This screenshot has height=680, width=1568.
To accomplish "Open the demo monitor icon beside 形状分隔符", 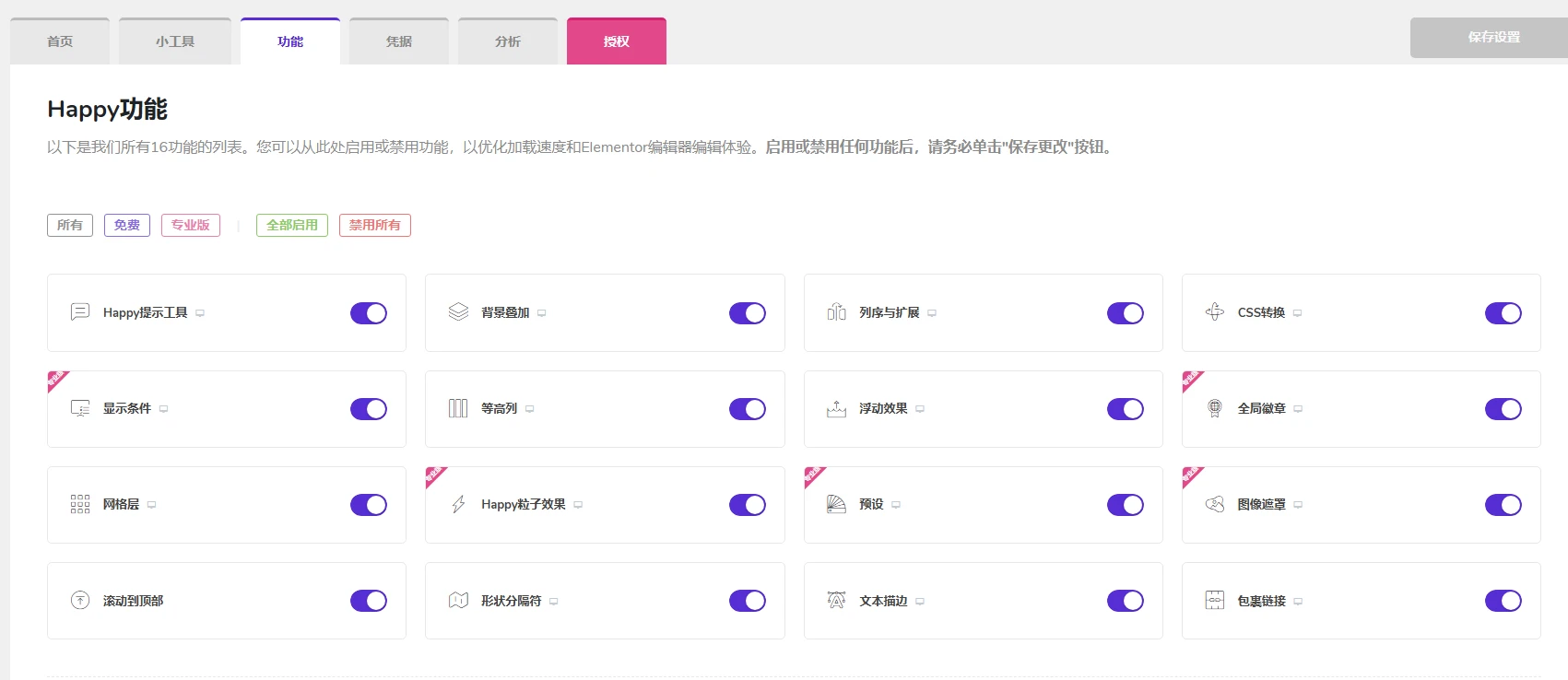I will click(553, 602).
